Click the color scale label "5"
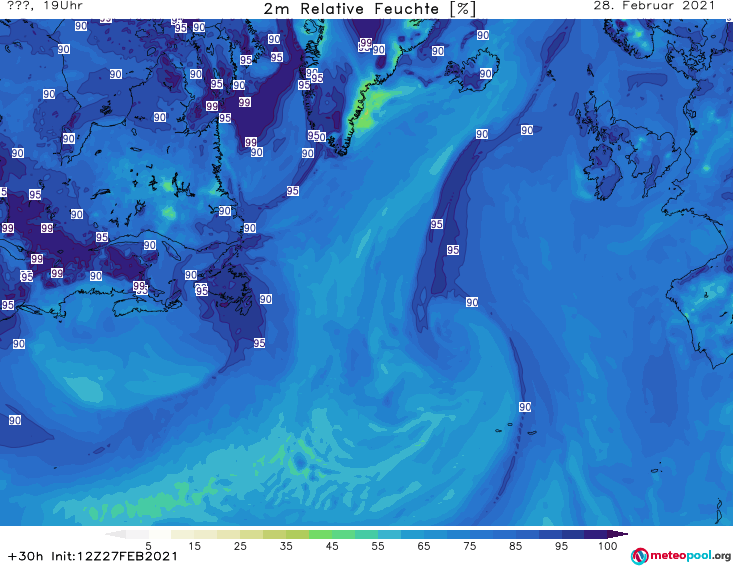 point(148,545)
